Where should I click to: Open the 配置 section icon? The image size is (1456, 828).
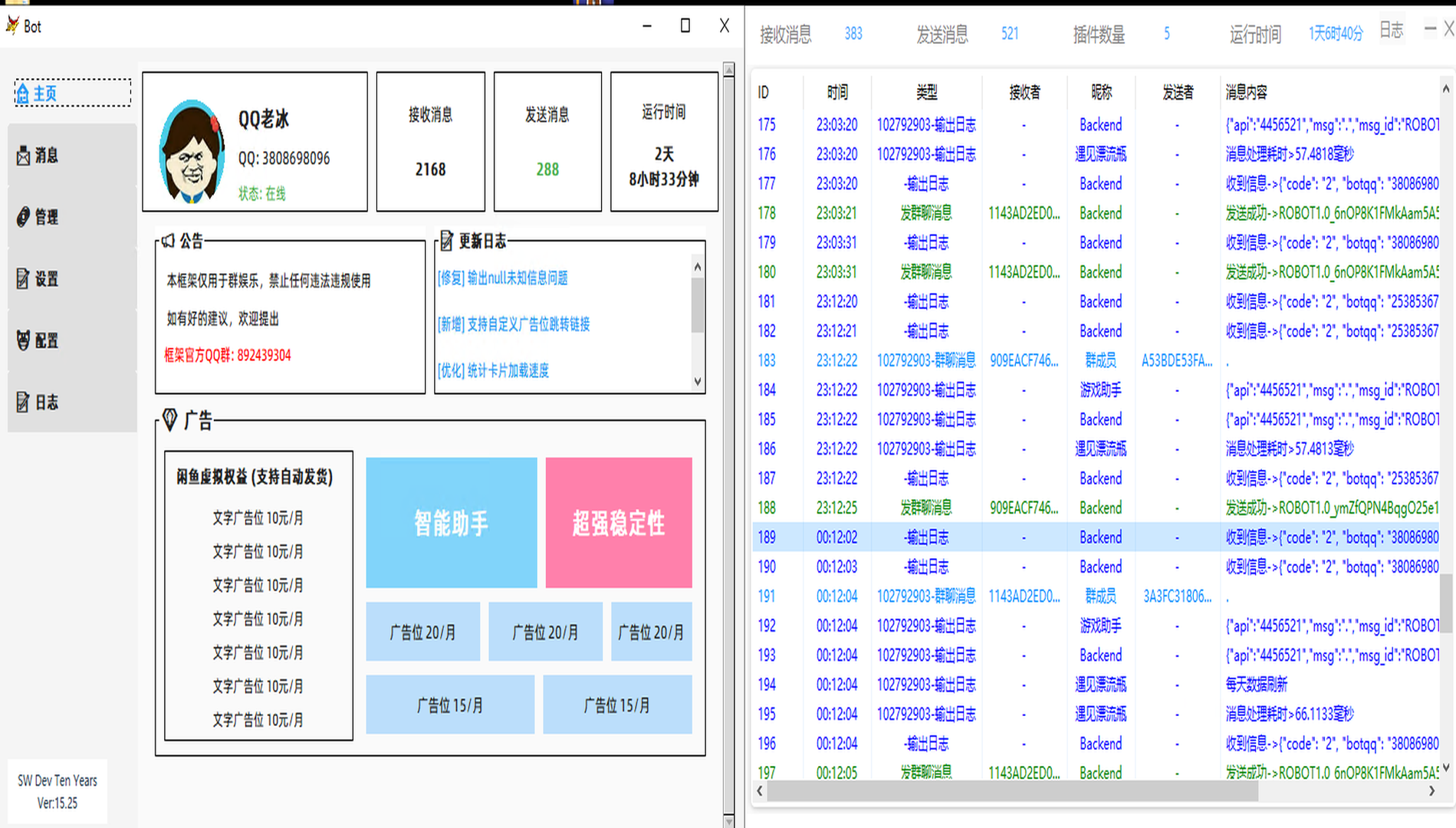(22, 340)
